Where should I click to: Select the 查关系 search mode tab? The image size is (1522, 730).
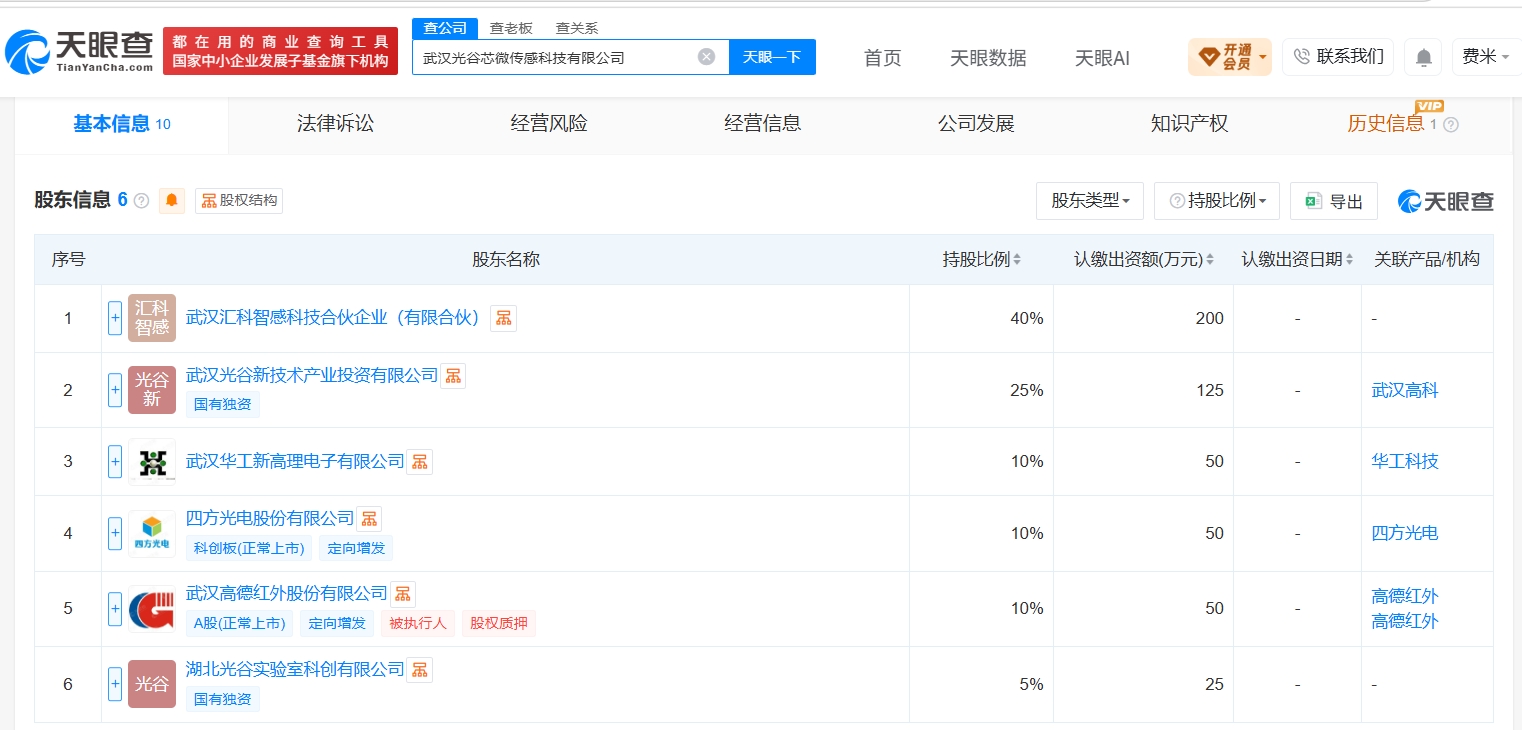[577, 28]
